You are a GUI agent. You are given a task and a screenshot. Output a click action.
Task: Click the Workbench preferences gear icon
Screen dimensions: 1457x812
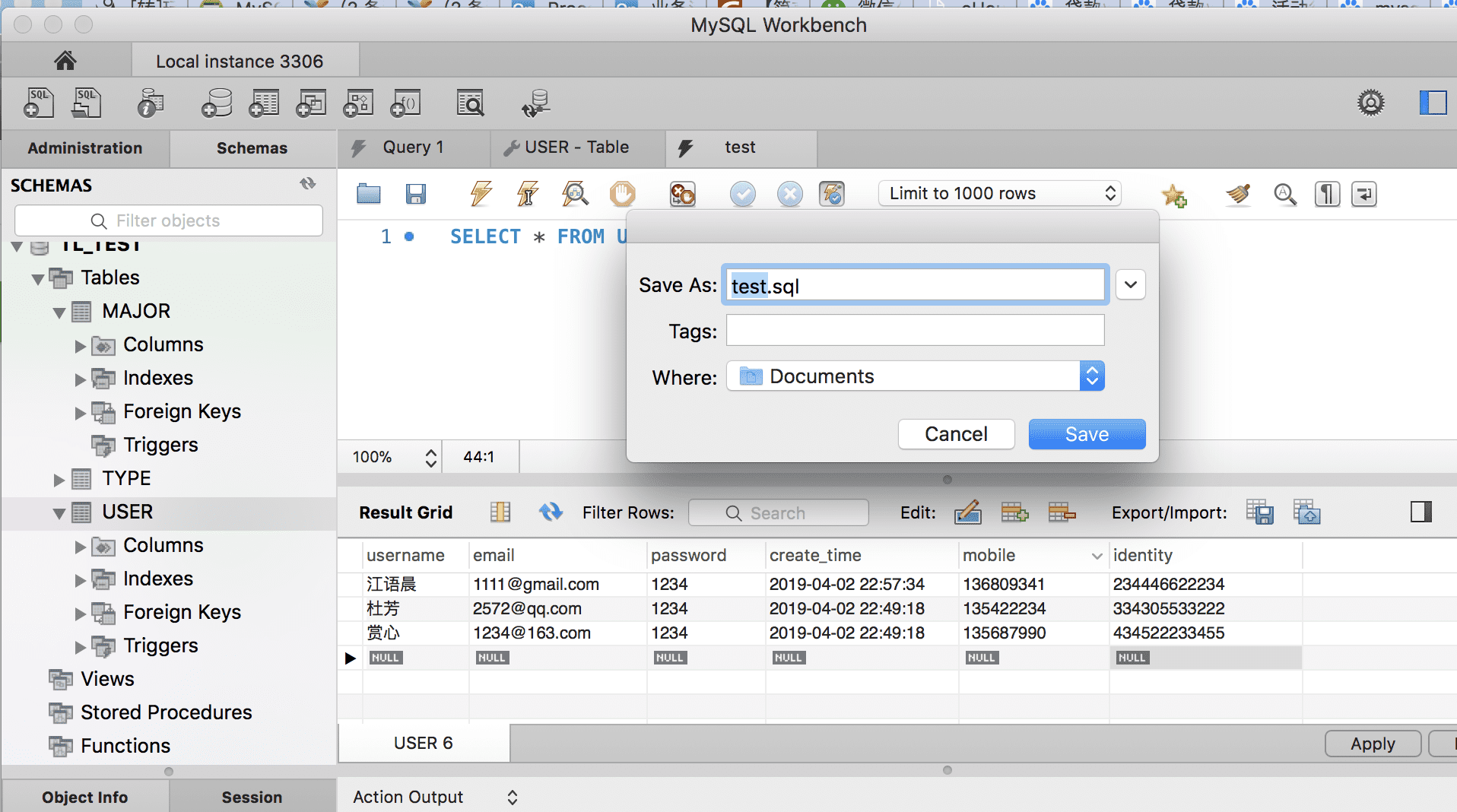[1370, 103]
